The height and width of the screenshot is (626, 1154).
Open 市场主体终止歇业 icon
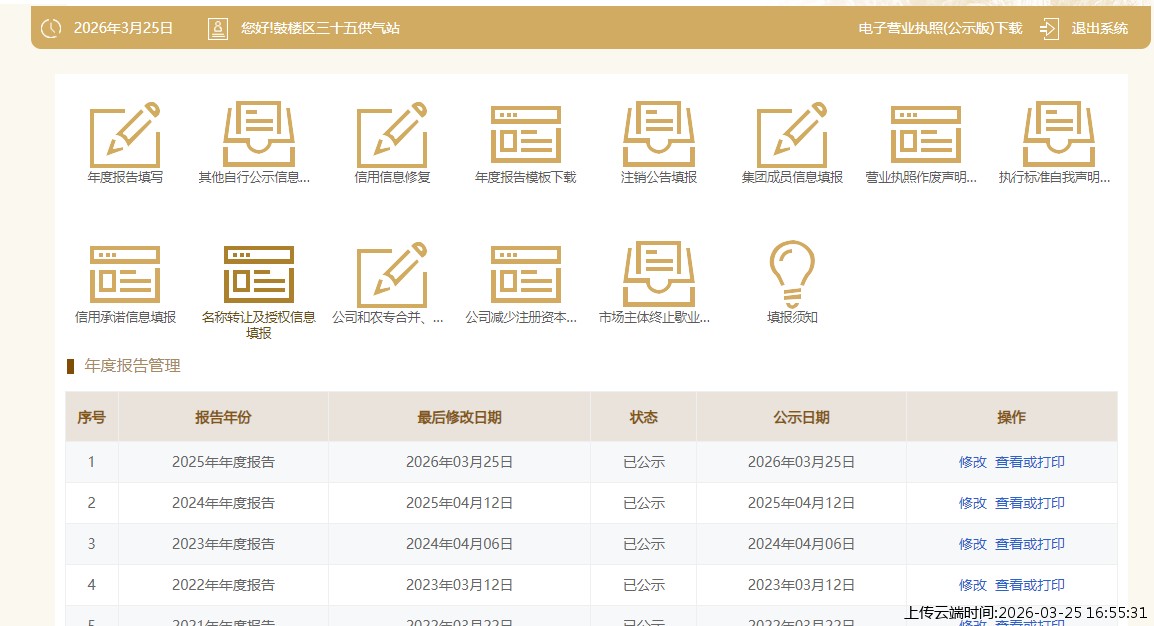tap(658, 275)
